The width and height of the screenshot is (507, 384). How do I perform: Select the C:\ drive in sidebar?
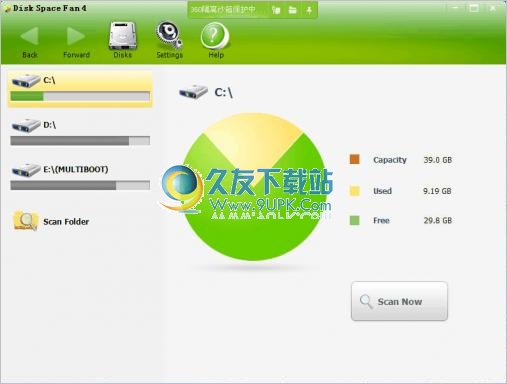click(80, 89)
